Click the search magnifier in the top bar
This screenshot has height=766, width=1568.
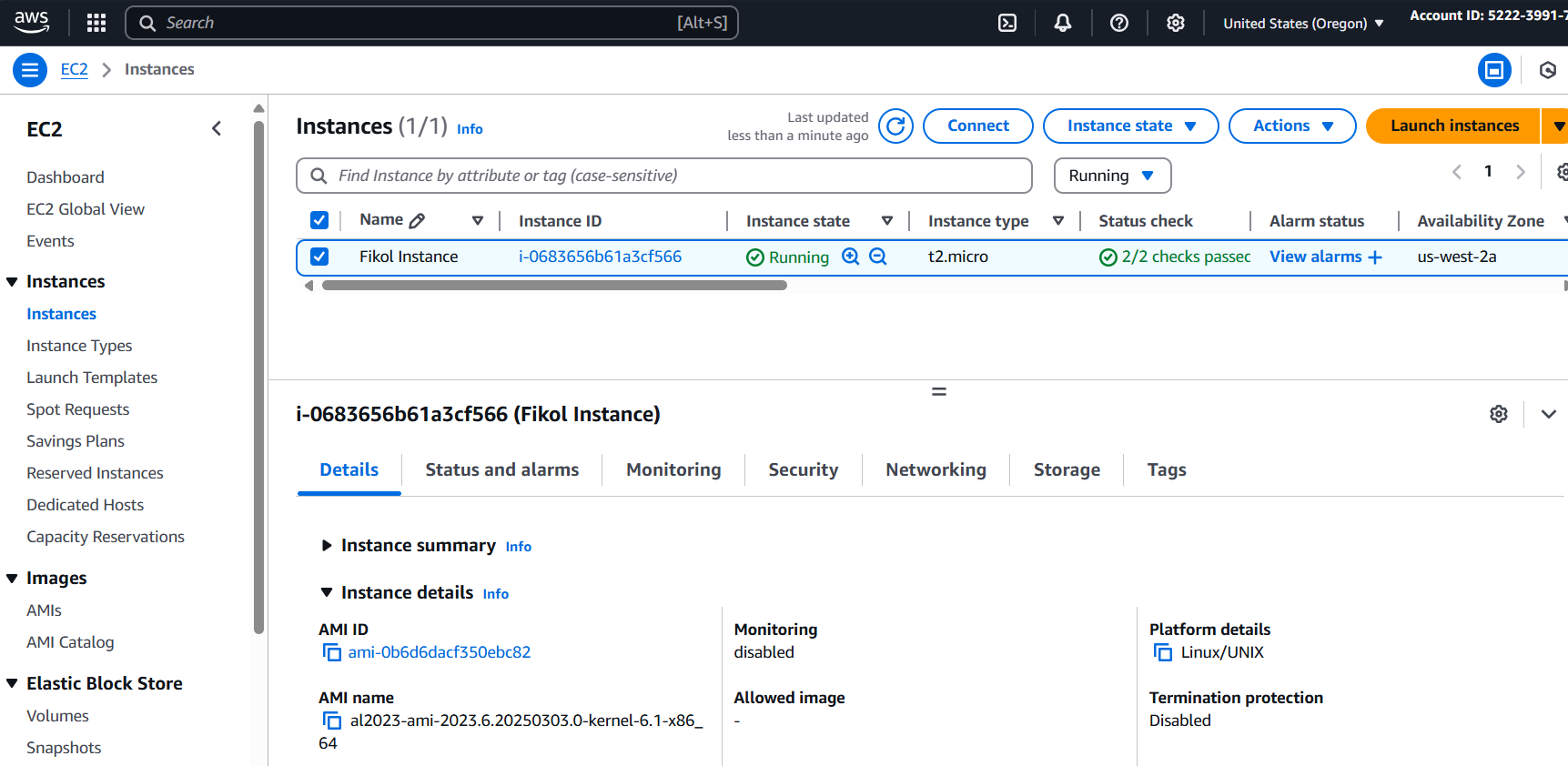[147, 23]
